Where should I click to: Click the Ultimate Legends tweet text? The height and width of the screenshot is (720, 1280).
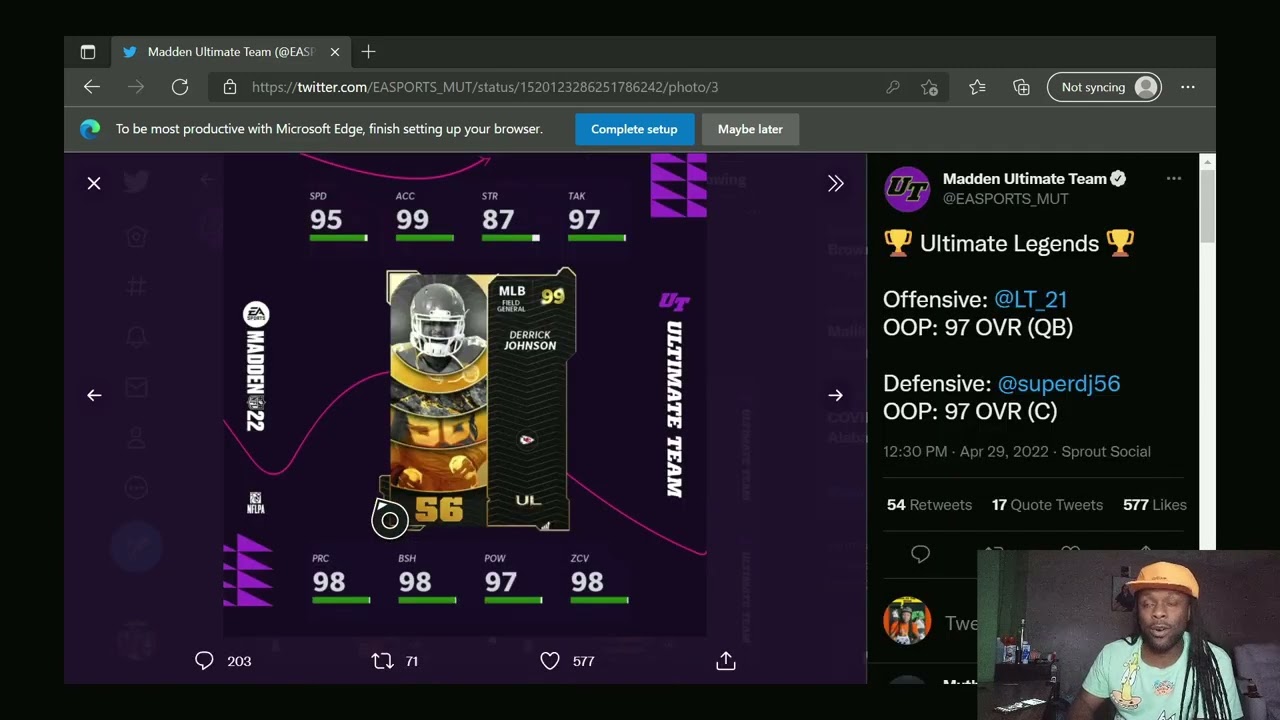(1009, 243)
